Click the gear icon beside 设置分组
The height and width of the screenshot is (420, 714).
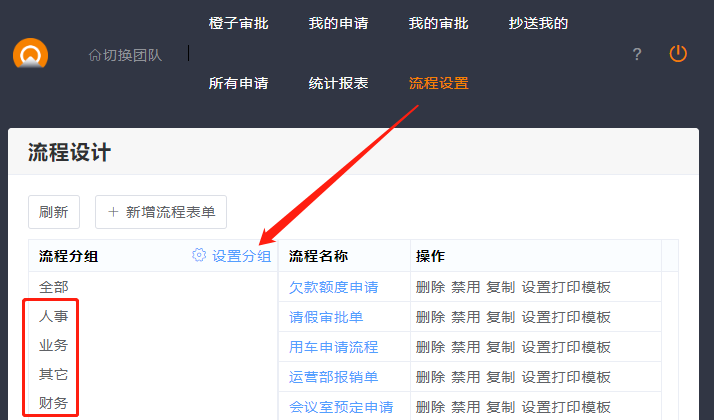click(199, 256)
